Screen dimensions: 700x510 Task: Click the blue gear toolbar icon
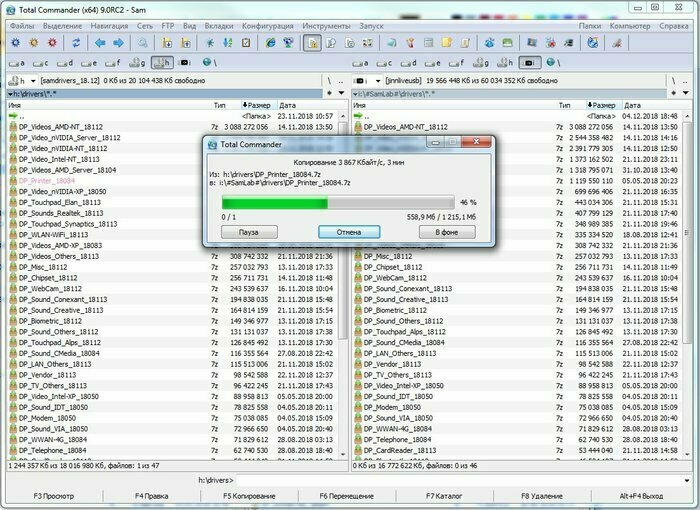pyautogui.click(x=16, y=43)
